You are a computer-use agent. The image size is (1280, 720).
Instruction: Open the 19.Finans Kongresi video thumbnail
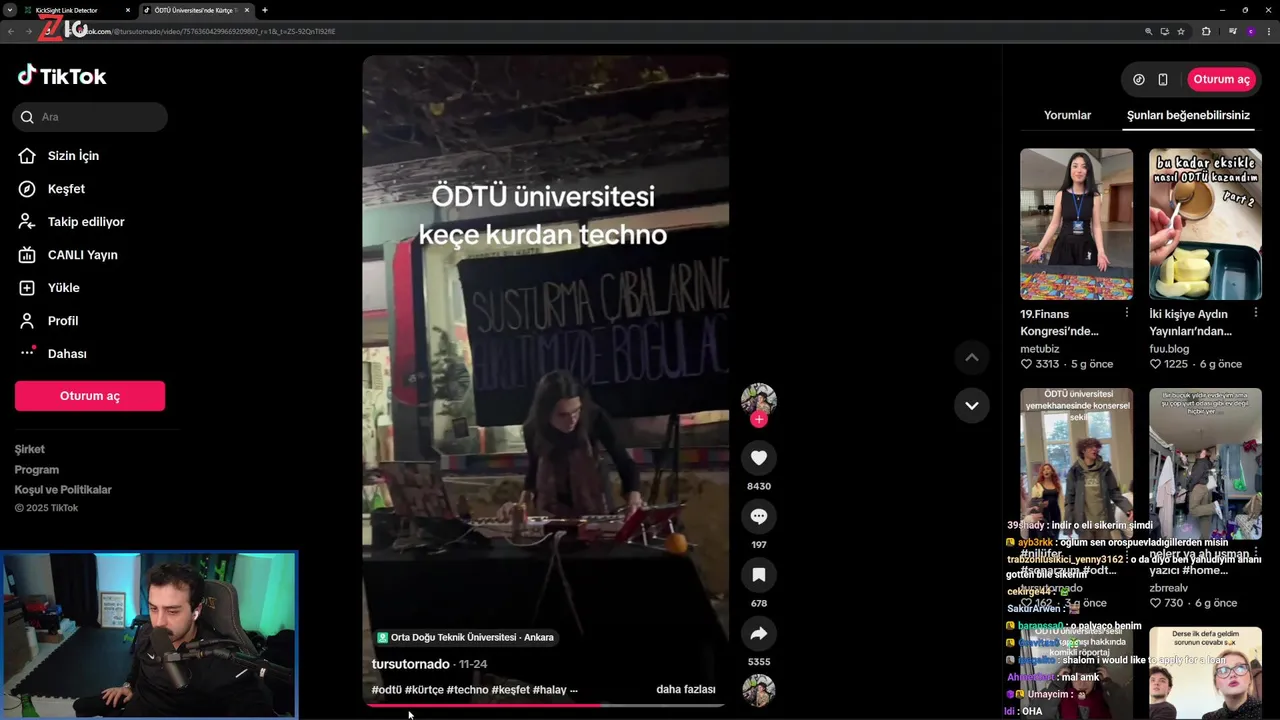pos(1076,224)
